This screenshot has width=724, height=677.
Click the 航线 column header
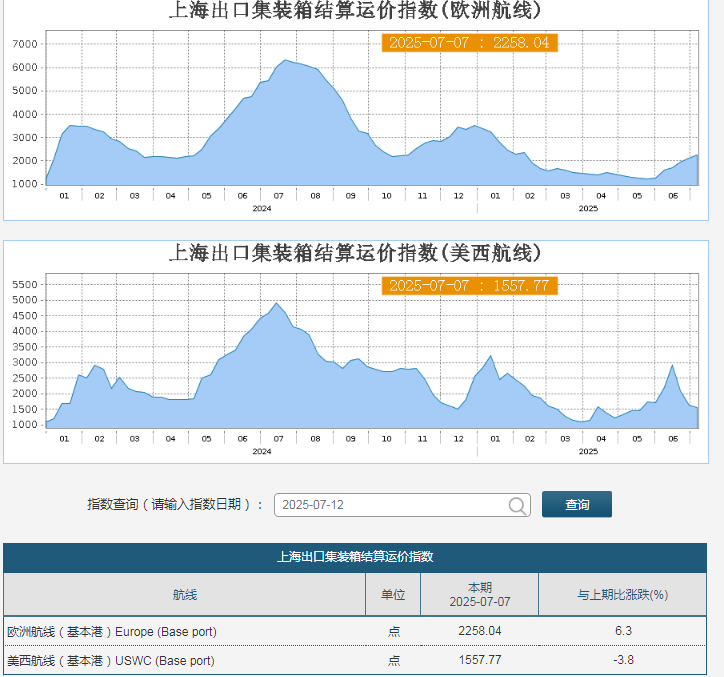click(x=185, y=594)
